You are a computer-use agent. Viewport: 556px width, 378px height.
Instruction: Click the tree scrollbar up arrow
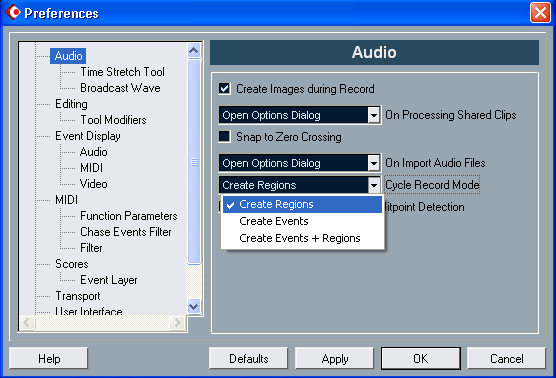click(x=194, y=51)
